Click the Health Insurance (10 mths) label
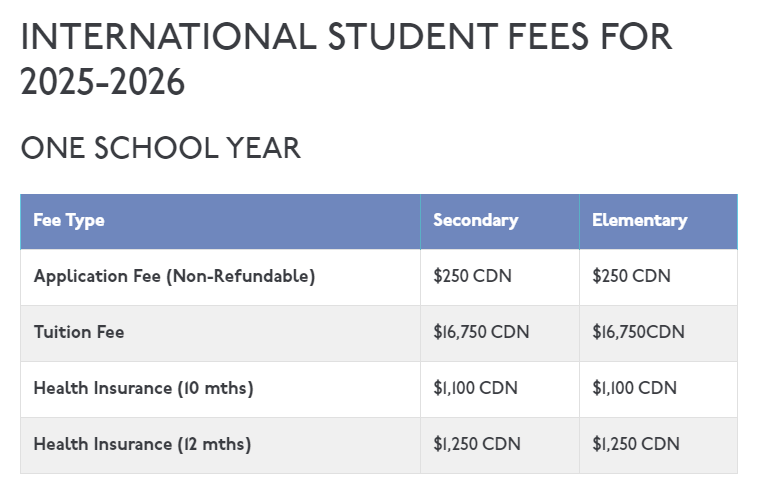The width and height of the screenshot is (759, 500). (143, 388)
